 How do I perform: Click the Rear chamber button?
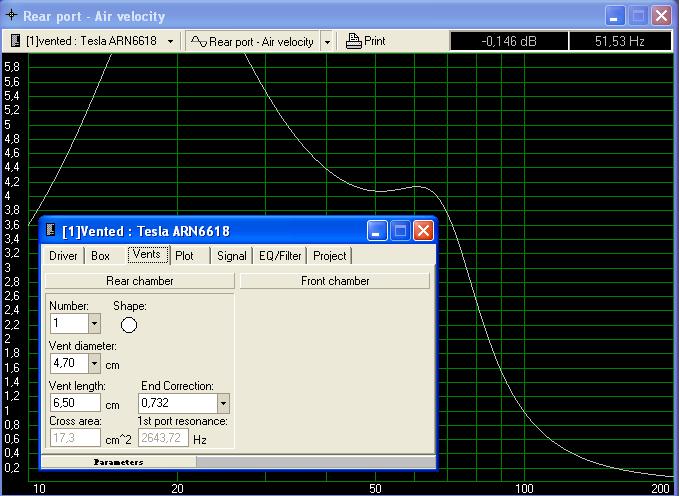139,281
